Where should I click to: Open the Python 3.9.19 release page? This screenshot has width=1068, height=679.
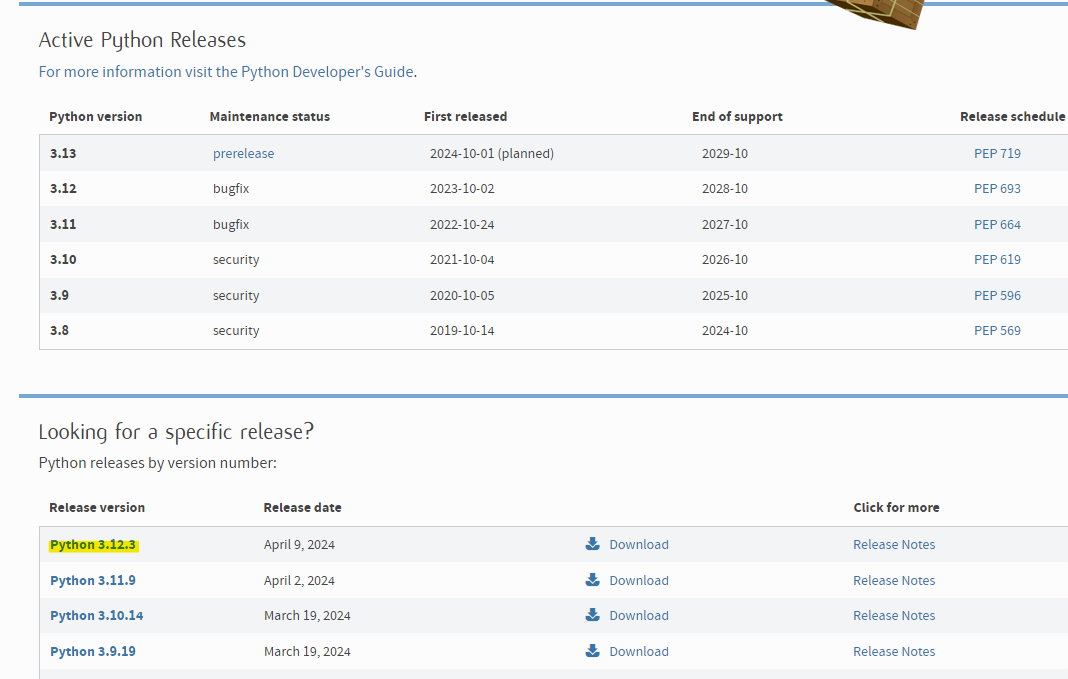click(x=93, y=651)
